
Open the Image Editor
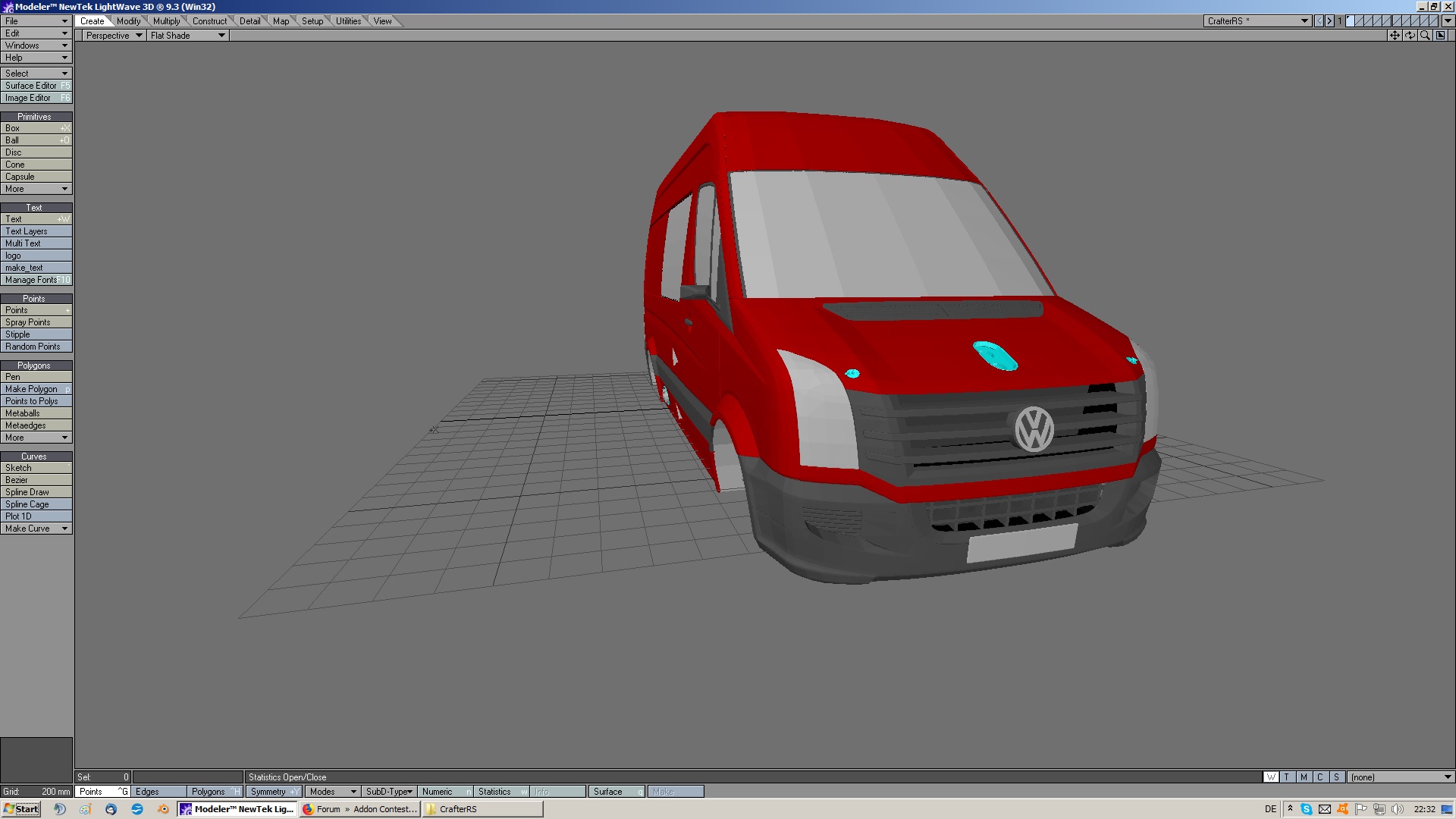[x=36, y=98]
